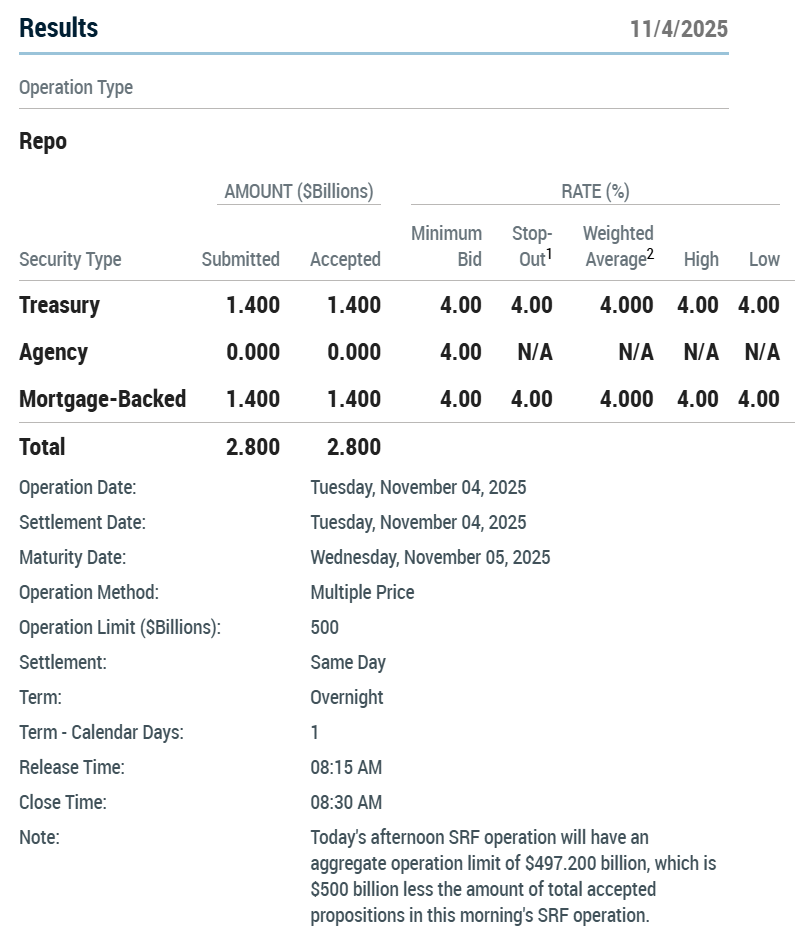Screen dimensions: 795x951
Task: Click the Submitted column header
Action: pos(240,260)
